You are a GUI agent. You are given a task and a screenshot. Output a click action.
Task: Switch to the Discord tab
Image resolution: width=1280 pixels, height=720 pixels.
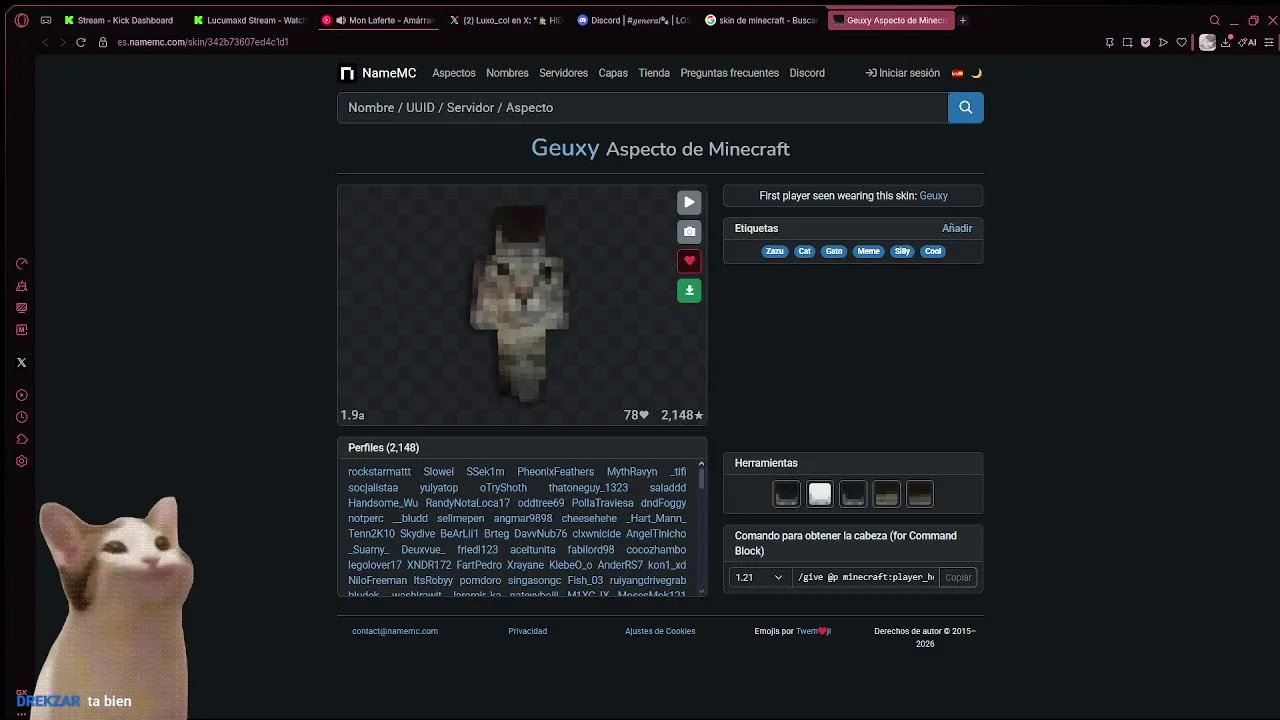tap(634, 20)
